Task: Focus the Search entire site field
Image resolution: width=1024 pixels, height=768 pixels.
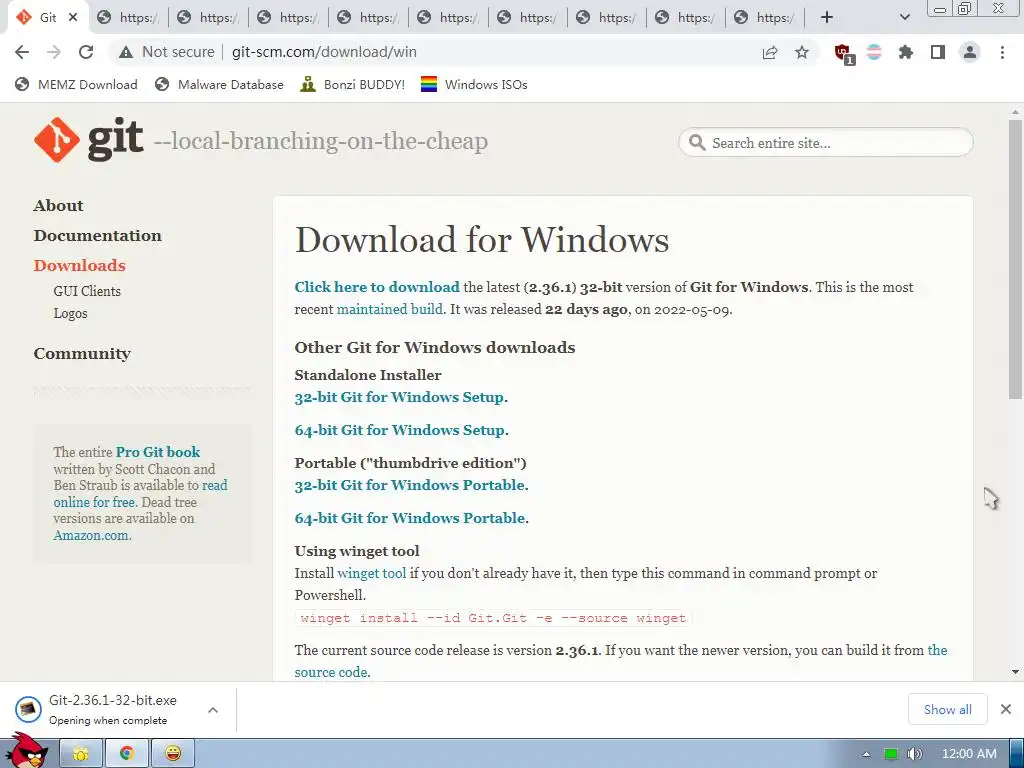Action: [x=826, y=142]
